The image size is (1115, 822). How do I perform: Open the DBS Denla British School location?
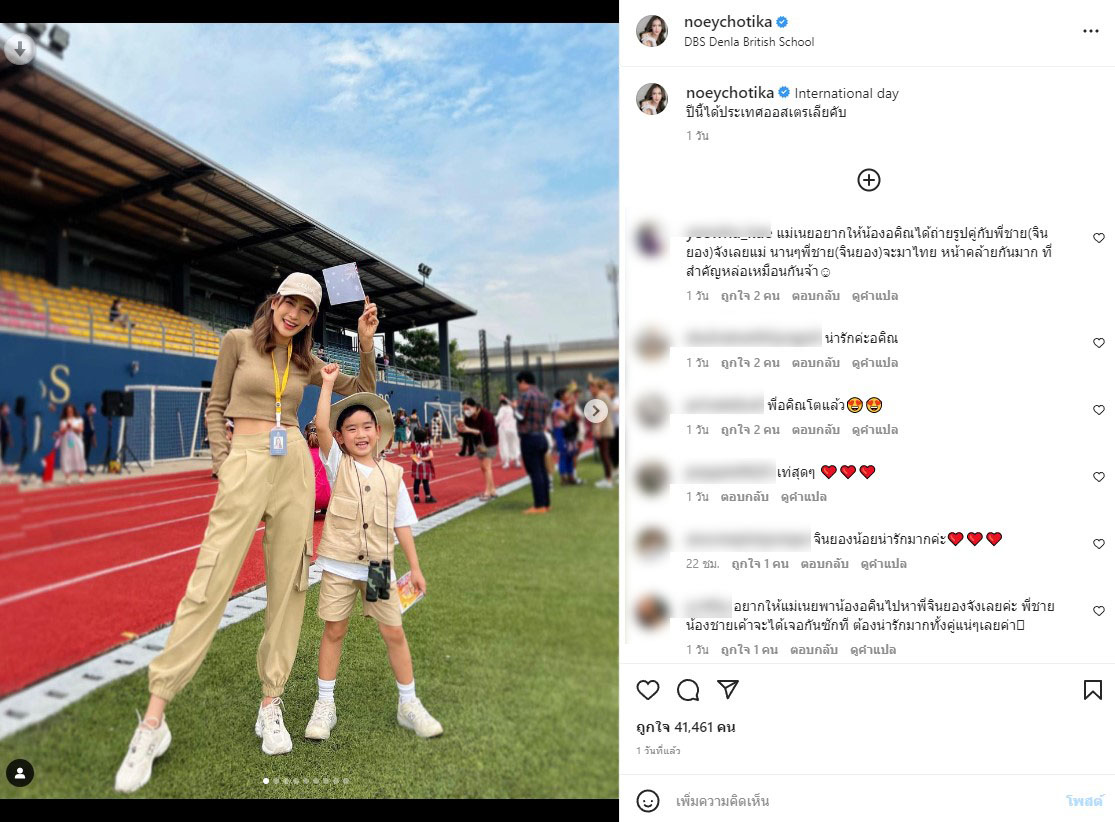tap(749, 42)
